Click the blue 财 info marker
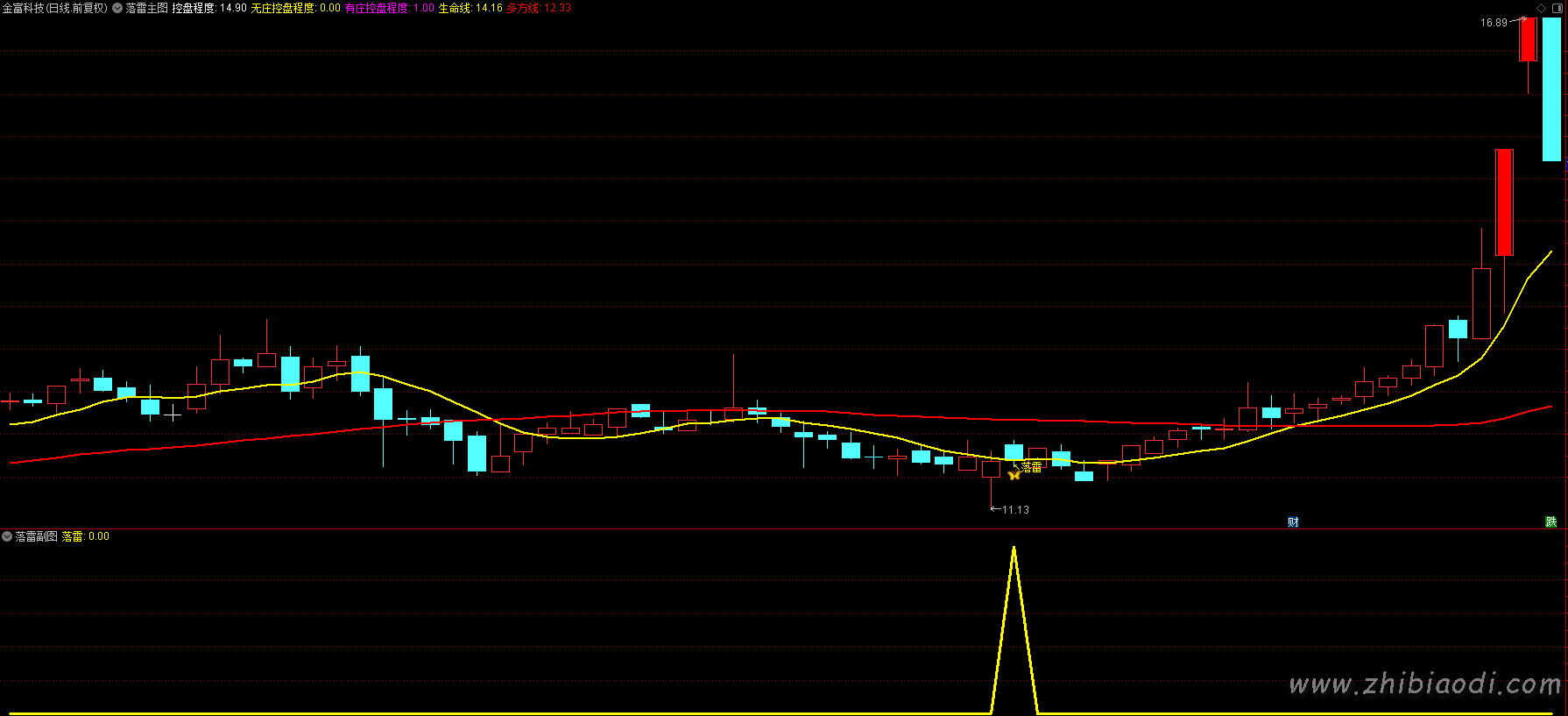 click(1293, 522)
